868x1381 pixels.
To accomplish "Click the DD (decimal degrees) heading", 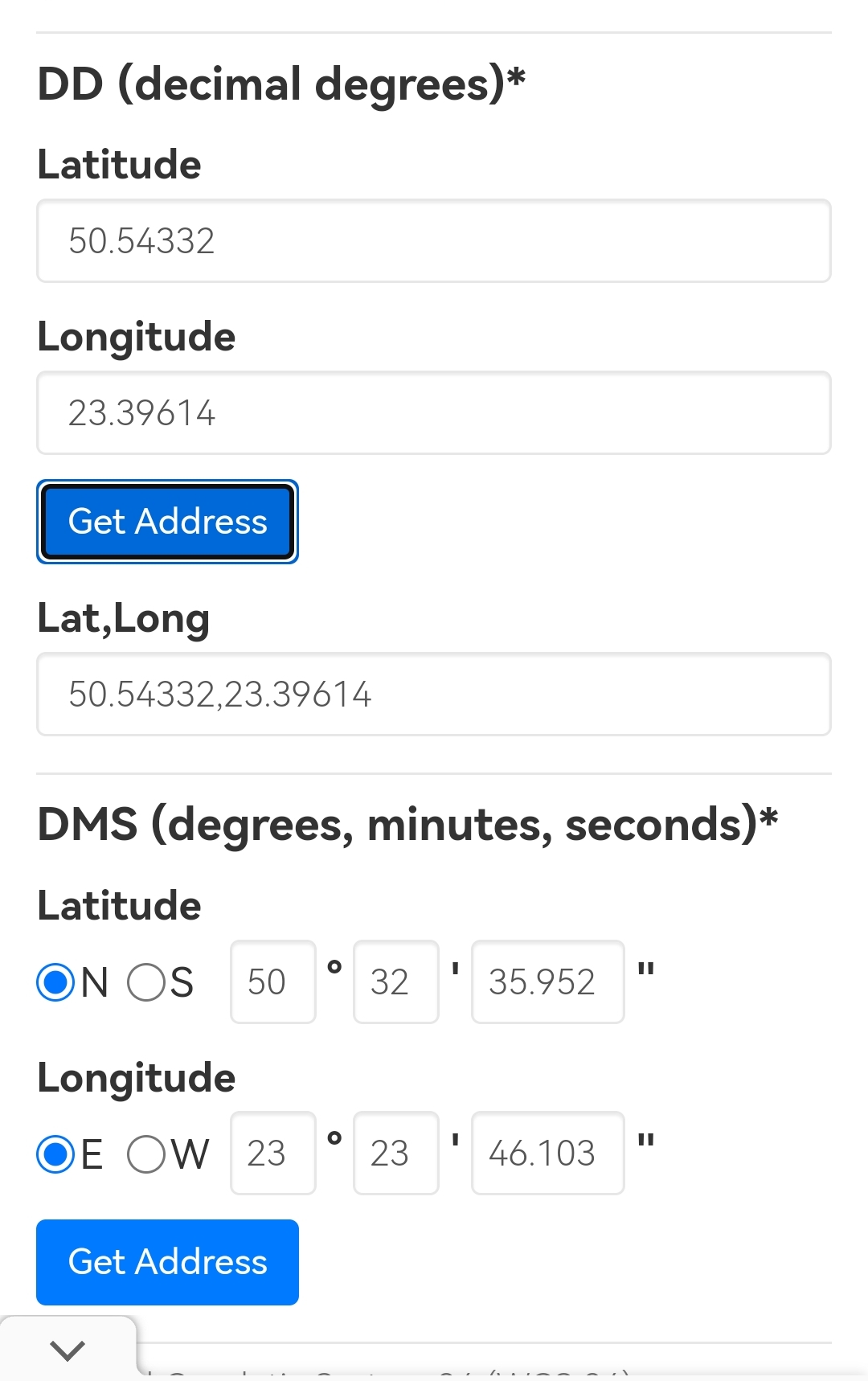I will (x=281, y=84).
